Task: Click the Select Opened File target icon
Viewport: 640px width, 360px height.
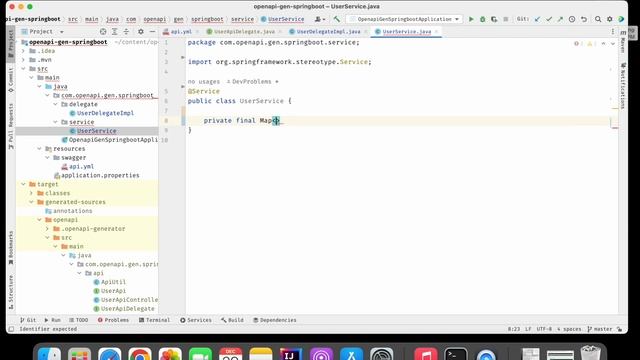Action: [x=103, y=31]
